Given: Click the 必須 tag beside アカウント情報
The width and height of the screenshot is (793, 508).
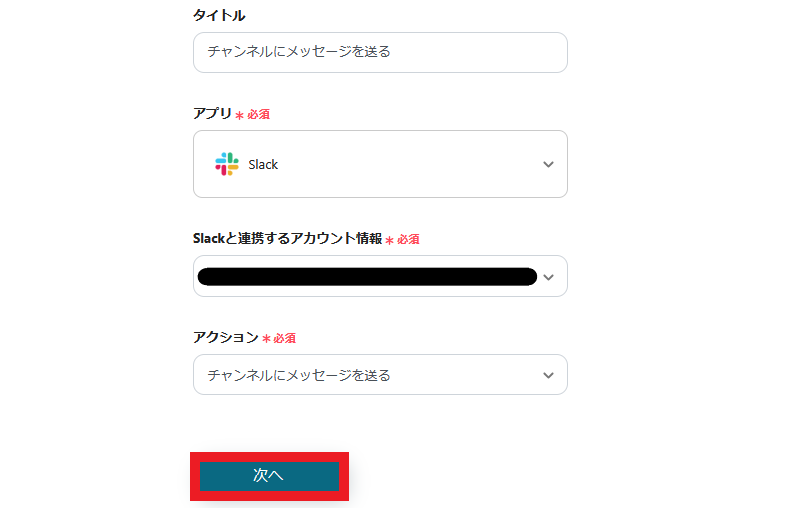Looking at the screenshot, I should [x=408, y=240].
